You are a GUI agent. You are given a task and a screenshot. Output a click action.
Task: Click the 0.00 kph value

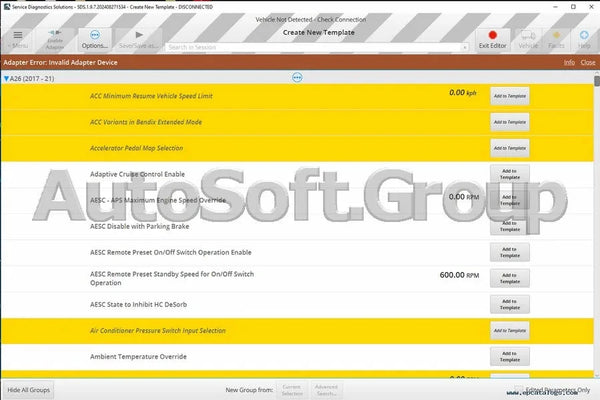463,93
